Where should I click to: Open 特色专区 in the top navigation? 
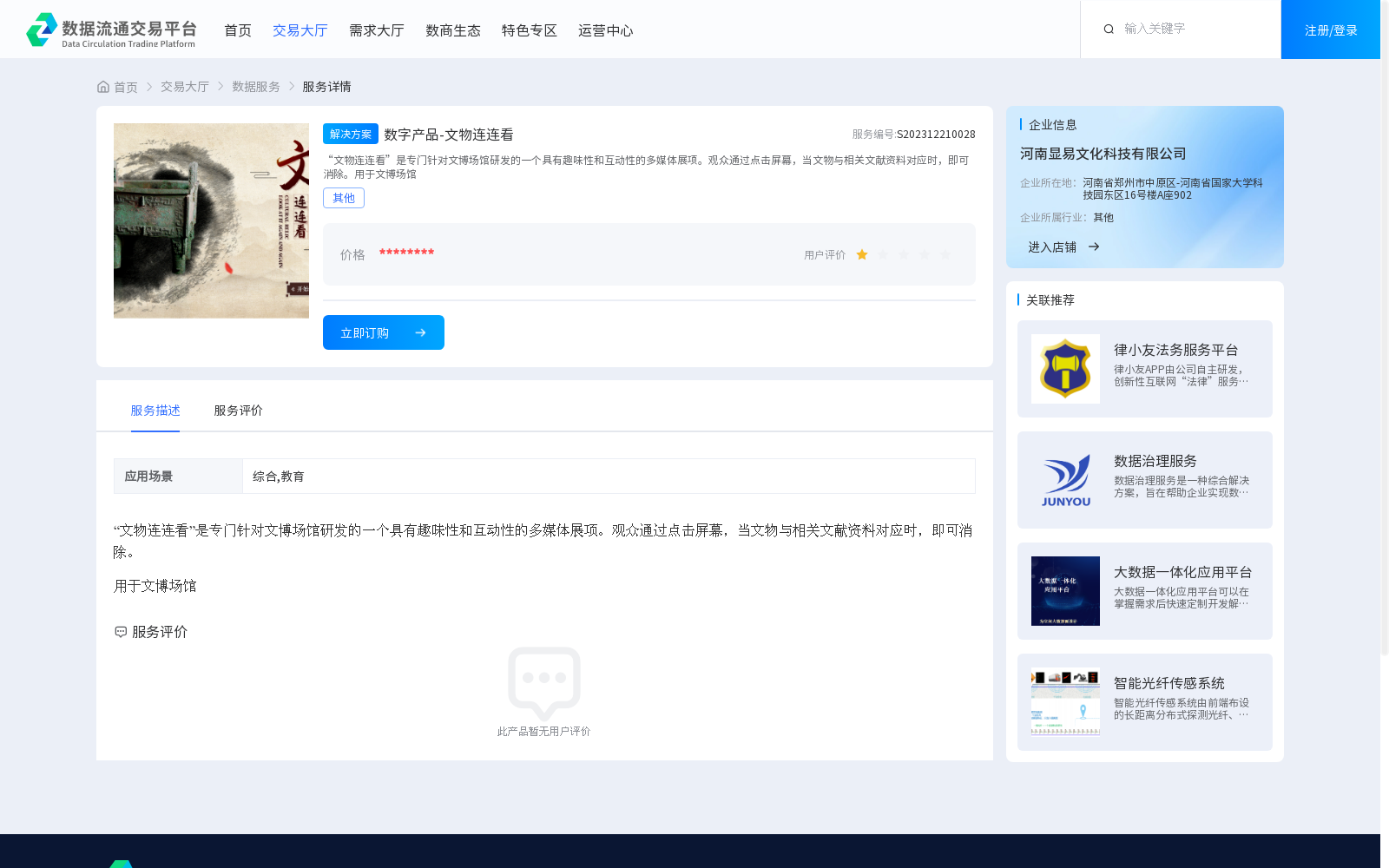pos(530,30)
